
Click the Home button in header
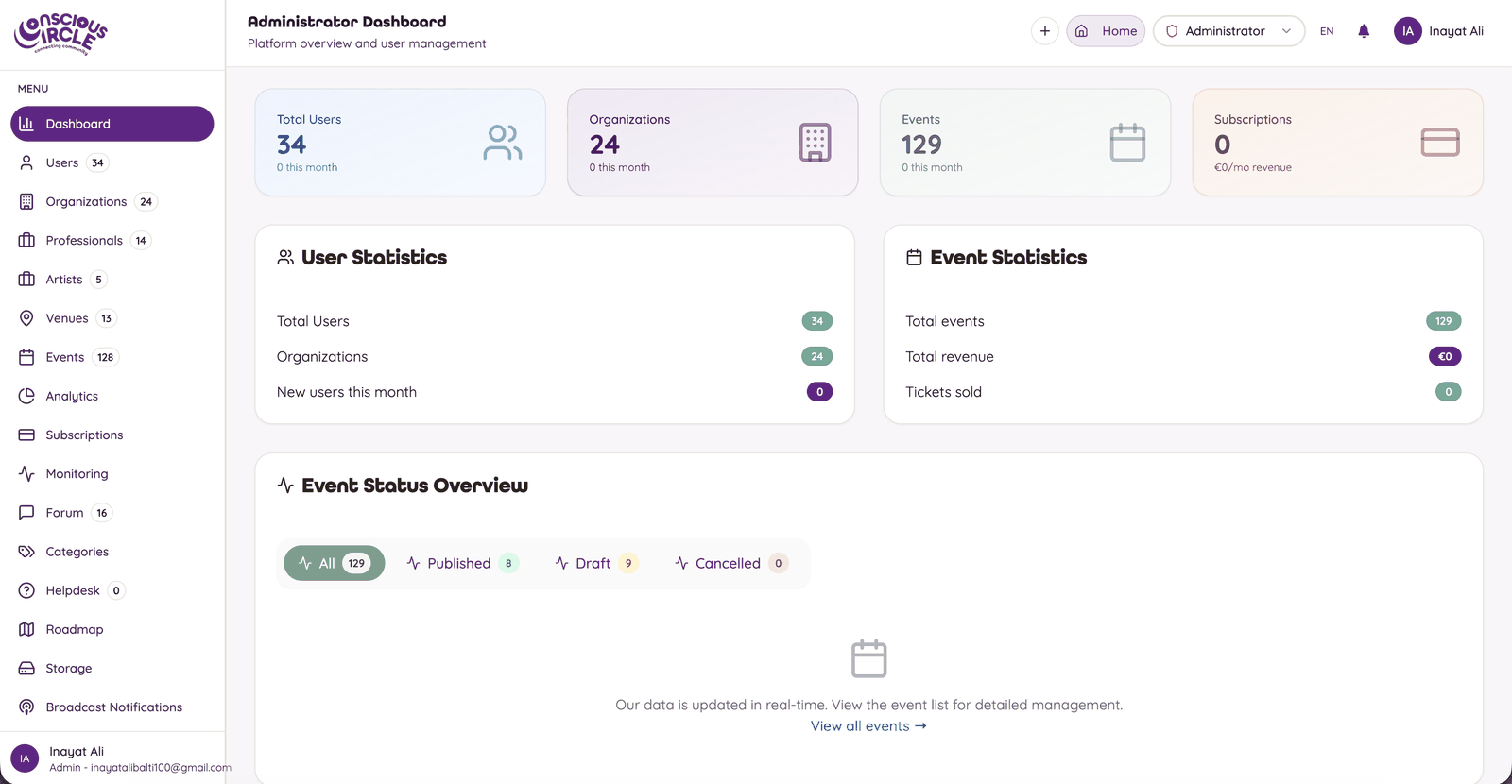tap(1106, 31)
